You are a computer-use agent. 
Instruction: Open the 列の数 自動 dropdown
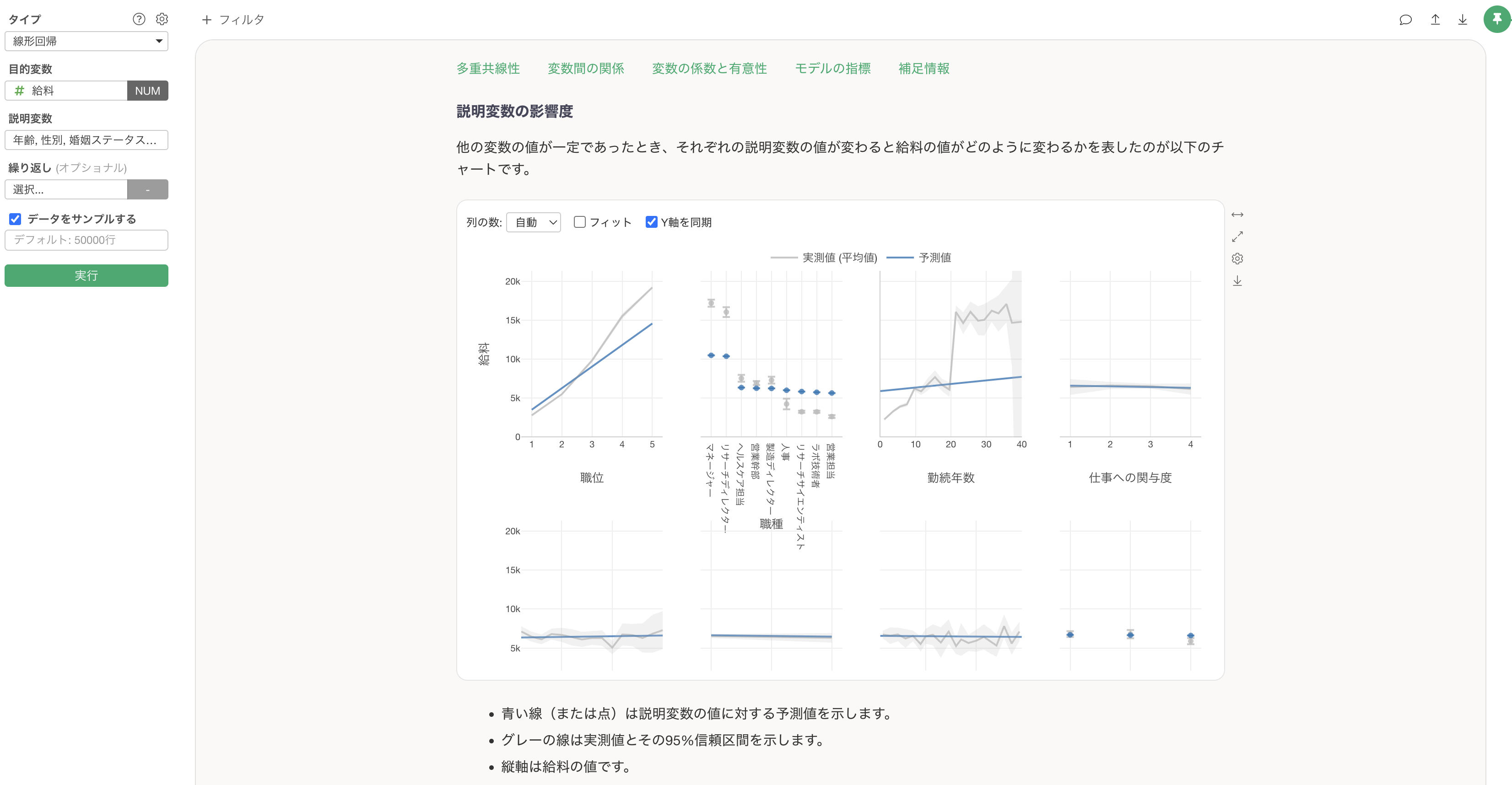(x=534, y=222)
